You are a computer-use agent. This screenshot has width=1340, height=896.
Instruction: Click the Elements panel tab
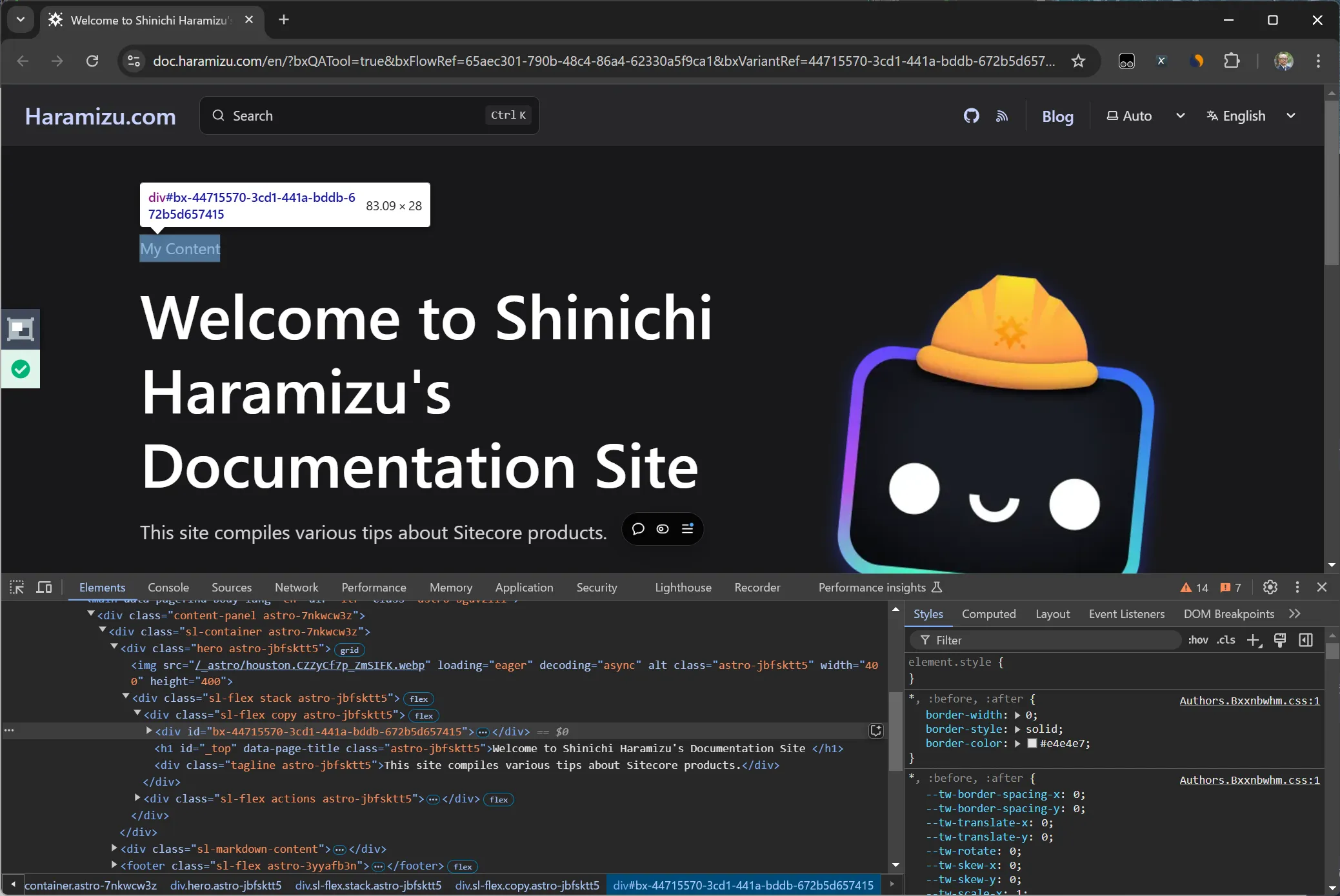102,587
